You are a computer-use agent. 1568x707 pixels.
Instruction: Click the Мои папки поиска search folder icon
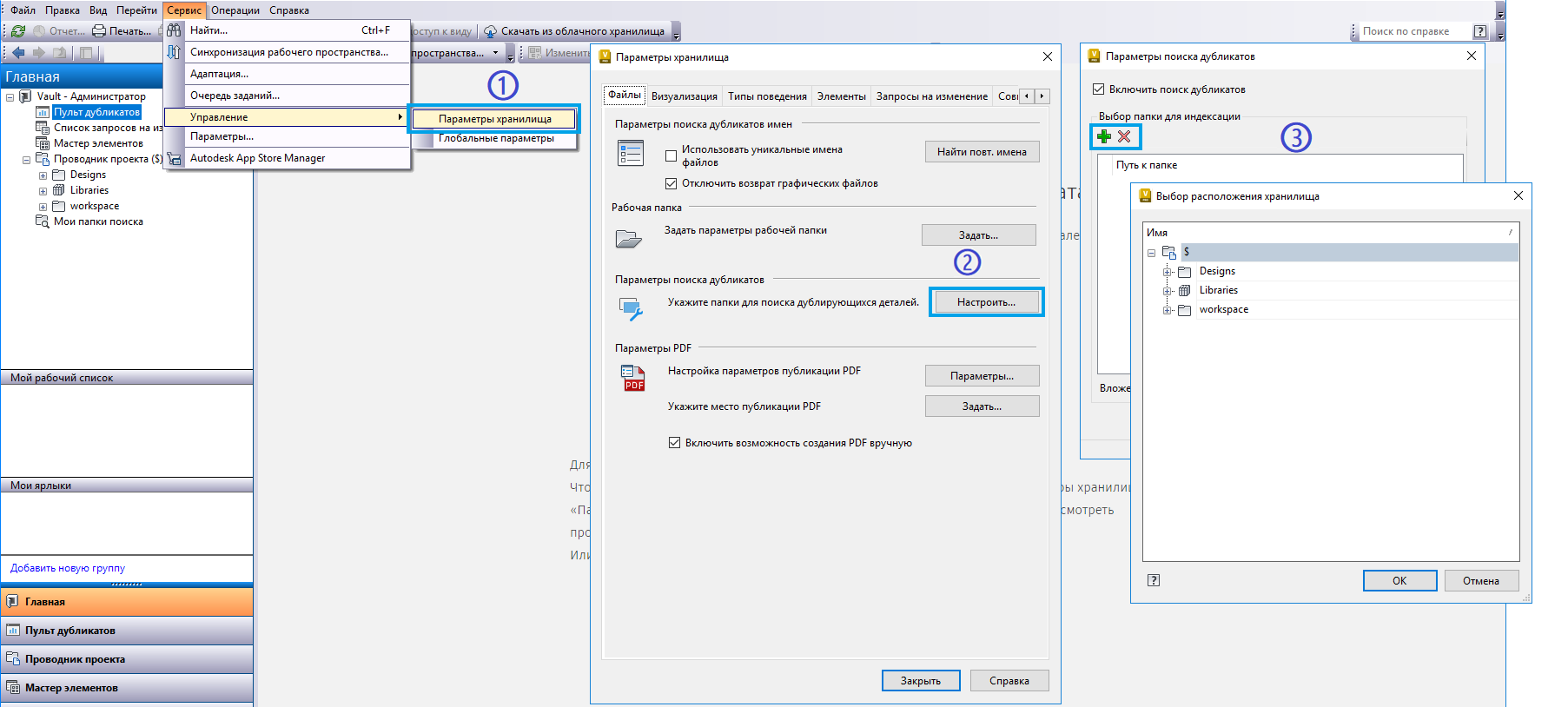click(x=43, y=221)
